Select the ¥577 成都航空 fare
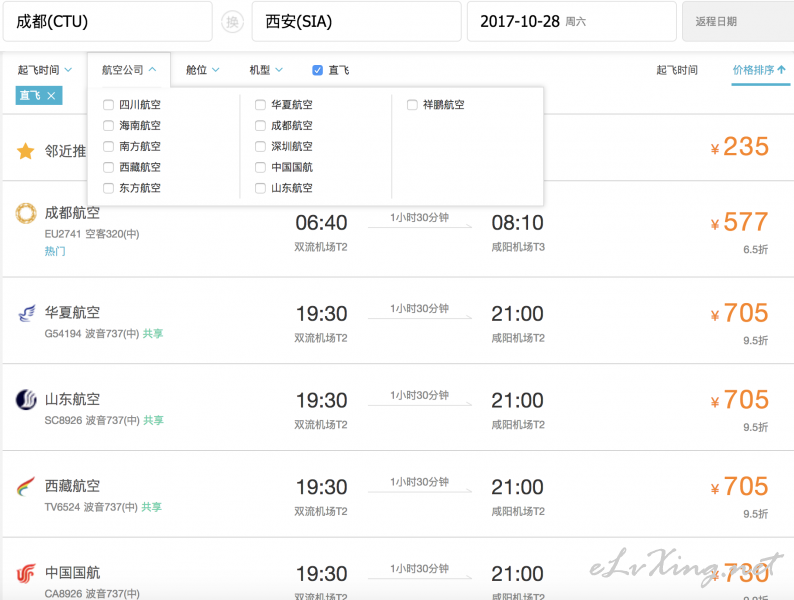The height and width of the screenshot is (600, 794). [740, 222]
